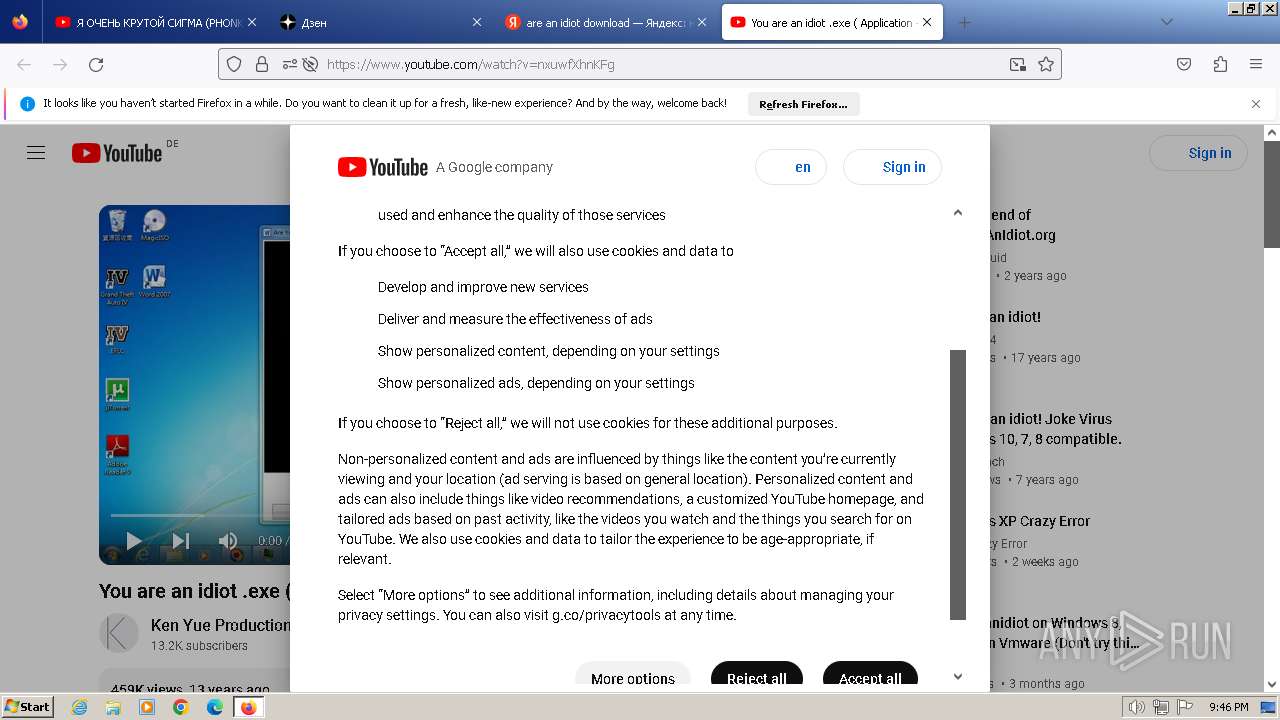Open the network icon in system tray
Image resolution: width=1280 pixels, height=720 pixels.
point(1160,707)
